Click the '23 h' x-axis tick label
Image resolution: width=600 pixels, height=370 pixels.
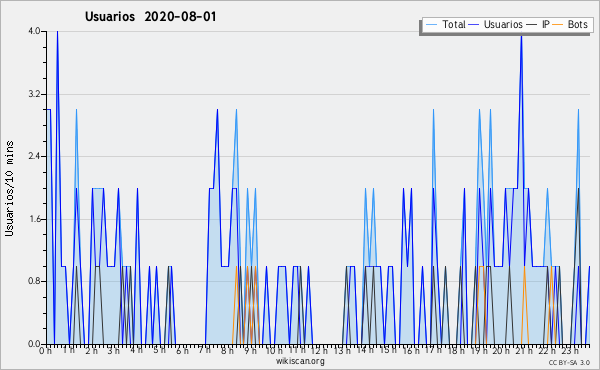570,351
